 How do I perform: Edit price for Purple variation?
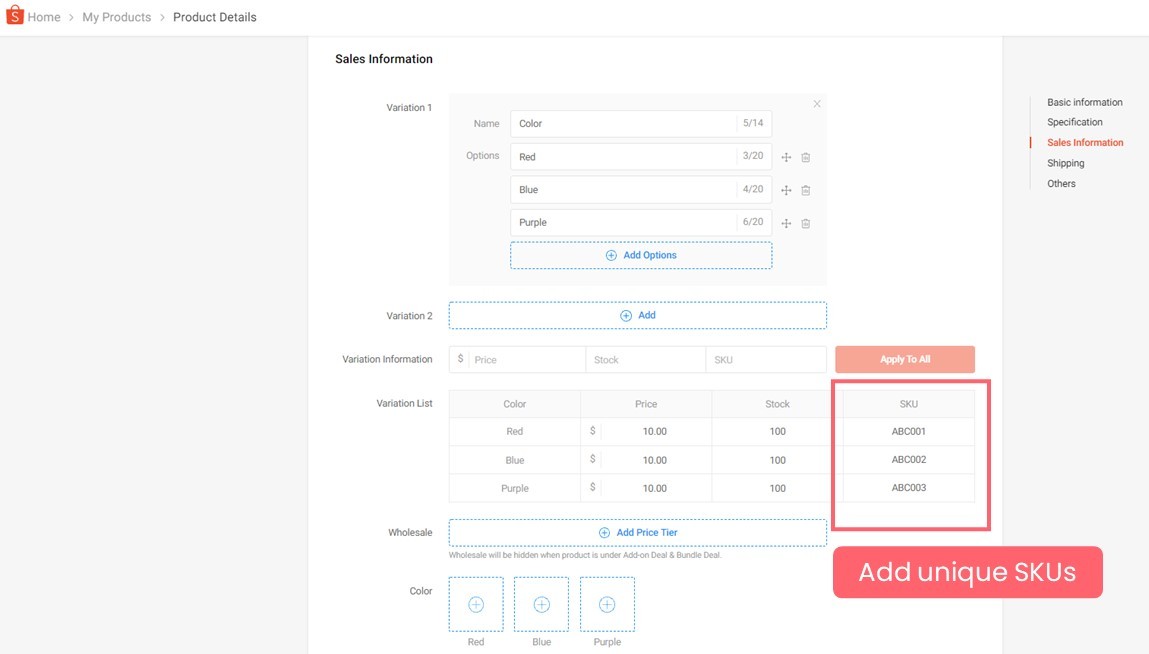click(x=646, y=488)
